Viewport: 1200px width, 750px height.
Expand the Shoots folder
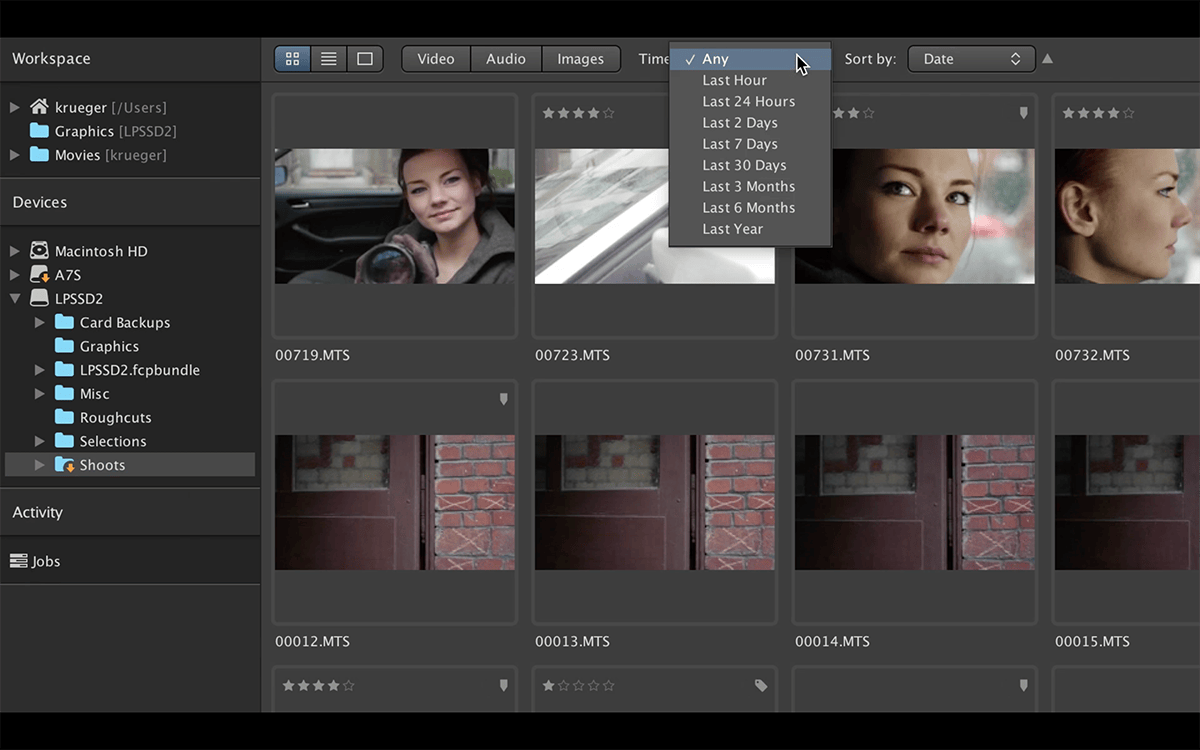(x=39, y=465)
